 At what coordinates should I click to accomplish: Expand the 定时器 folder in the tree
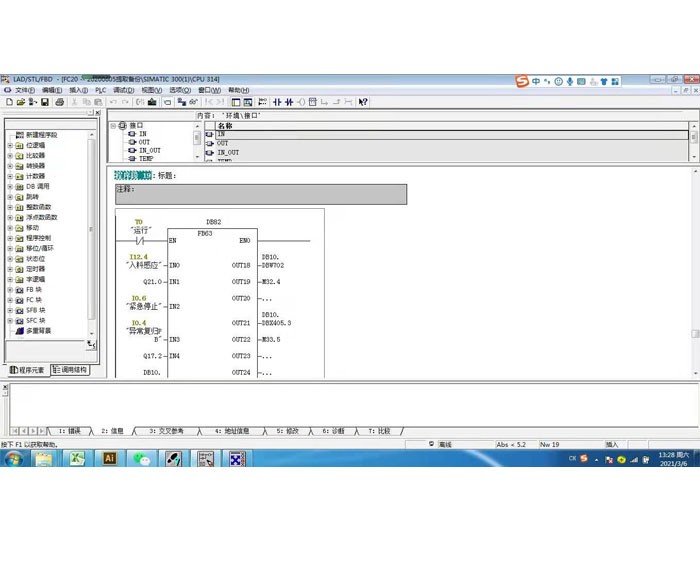click(x=10, y=269)
